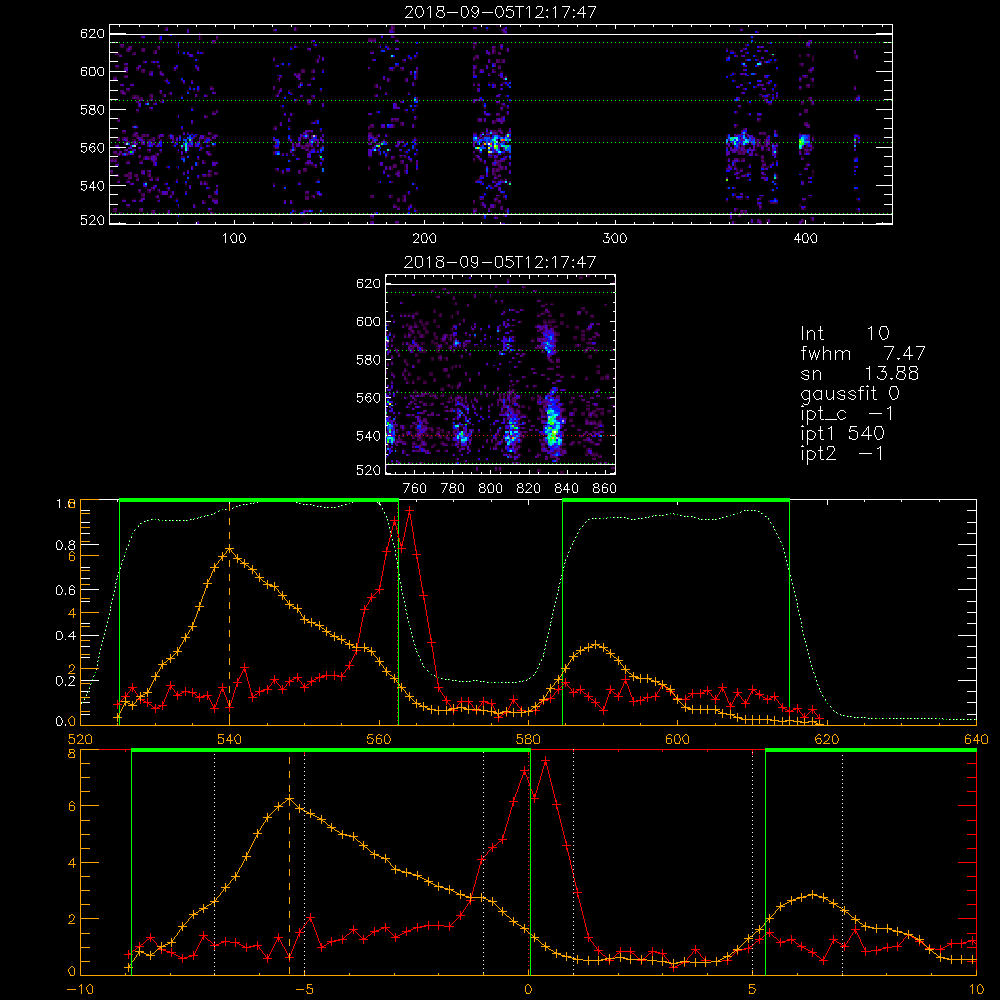Click the bright feature near x=235 in top spectrogram
The image size is (1000, 1000).
(492, 143)
